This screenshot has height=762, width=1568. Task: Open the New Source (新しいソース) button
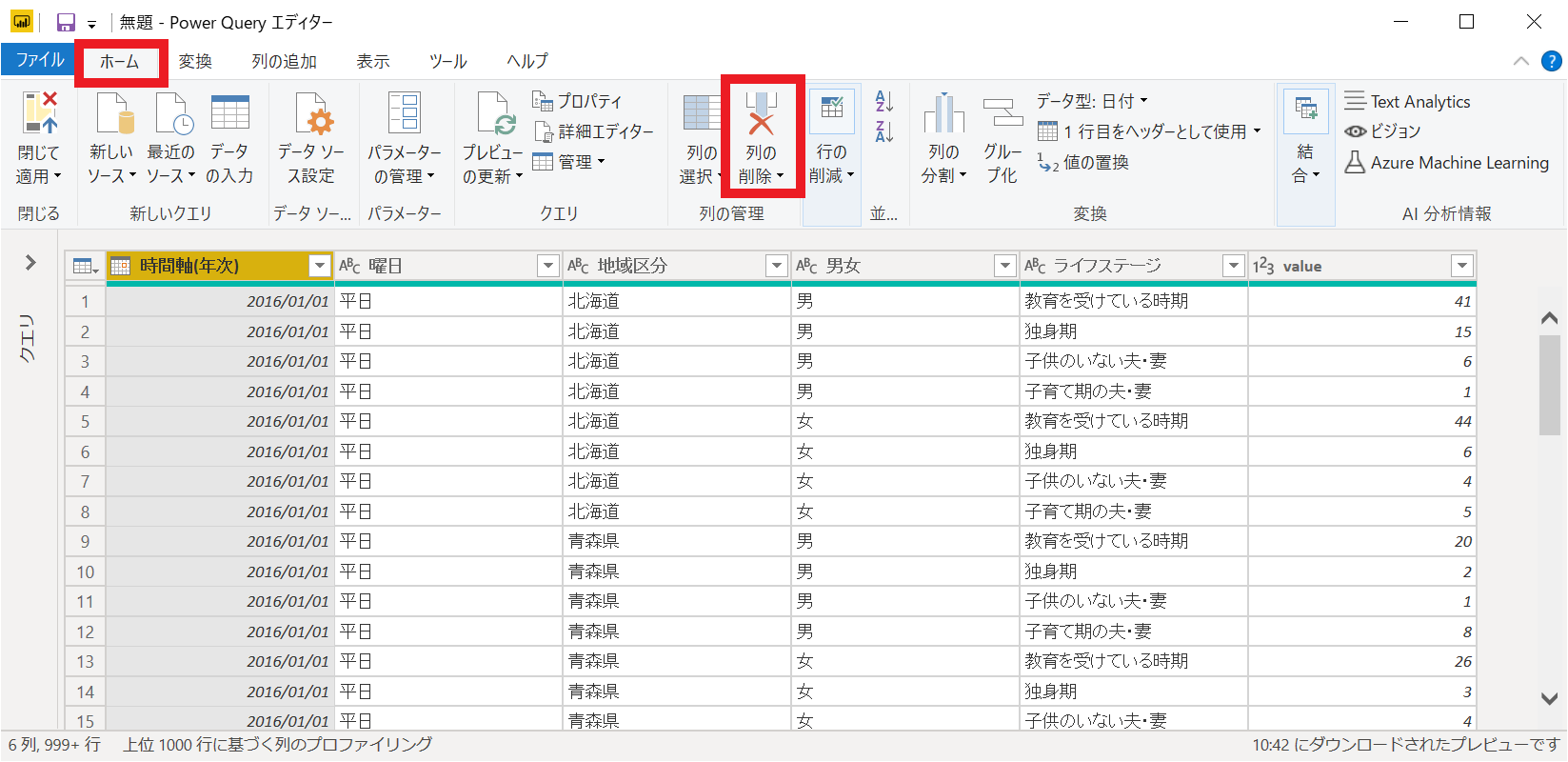(112, 139)
